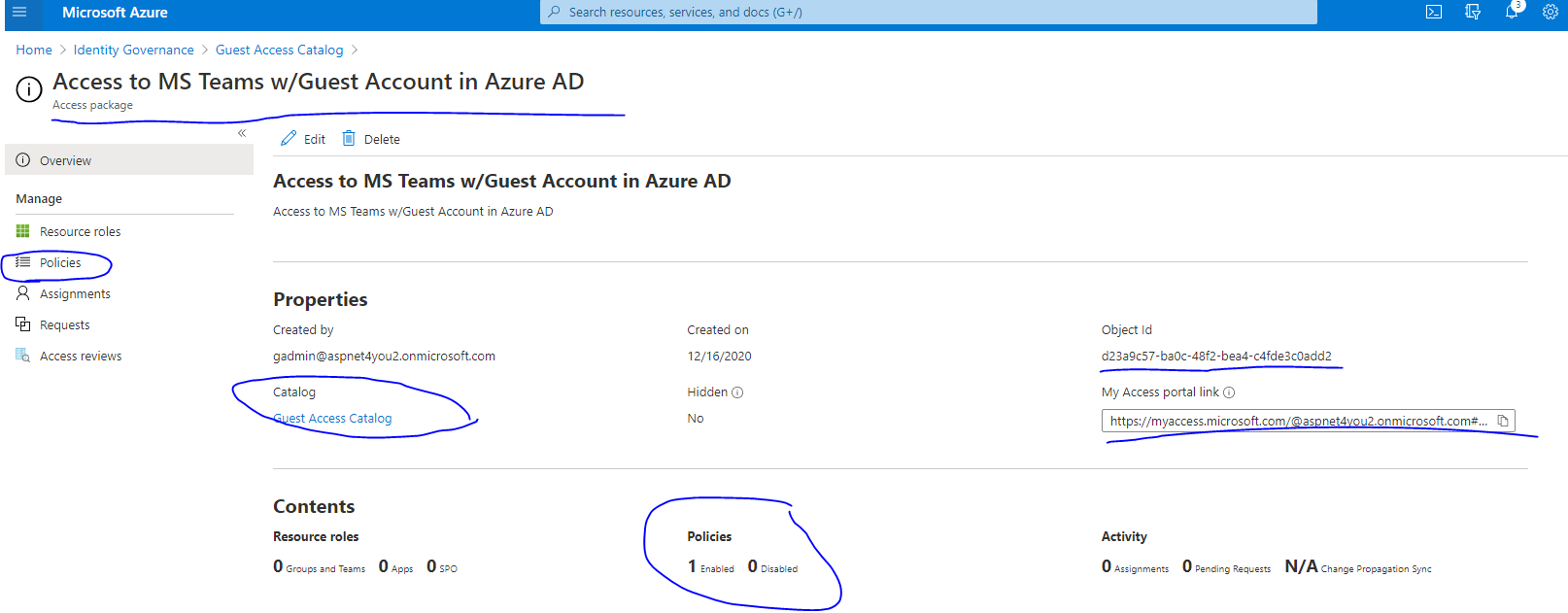This screenshot has width=1568, height=613.
Task: Open the notifications bell
Action: tap(1512, 13)
